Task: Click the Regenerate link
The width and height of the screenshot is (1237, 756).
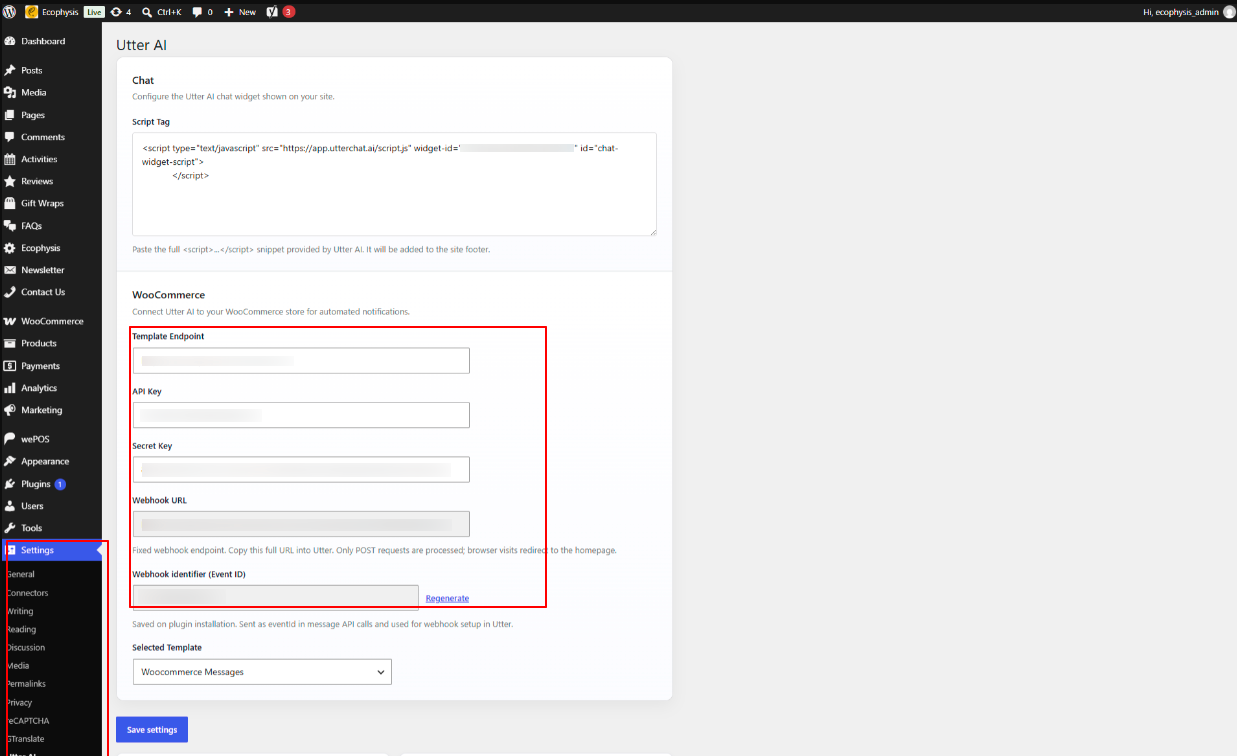Action: 447,598
